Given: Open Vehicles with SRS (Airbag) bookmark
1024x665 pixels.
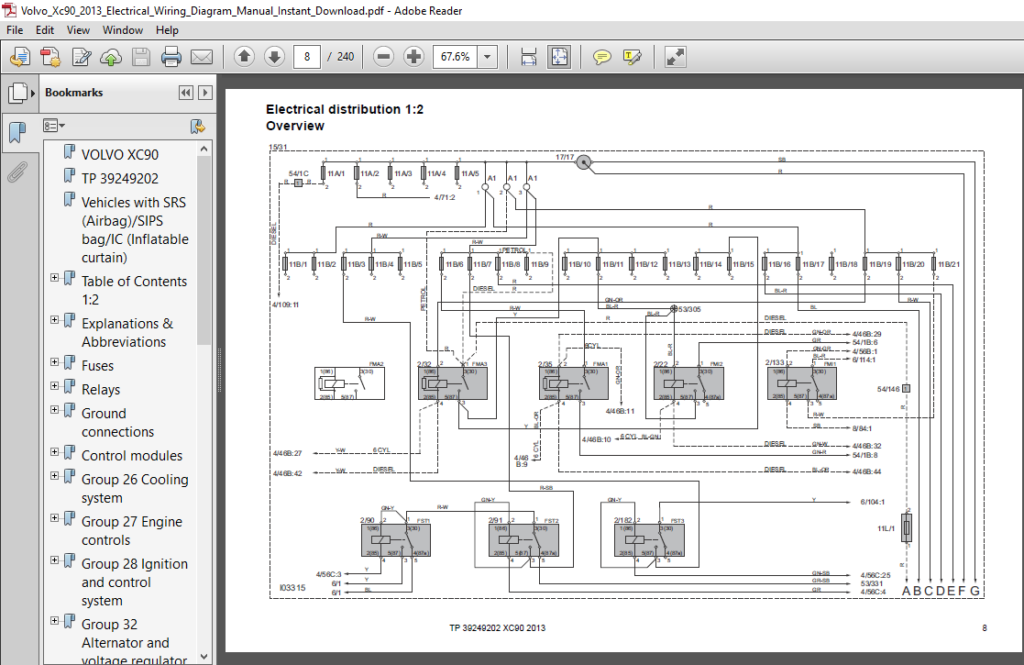Looking at the screenshot, I should [x=135, y=230].
